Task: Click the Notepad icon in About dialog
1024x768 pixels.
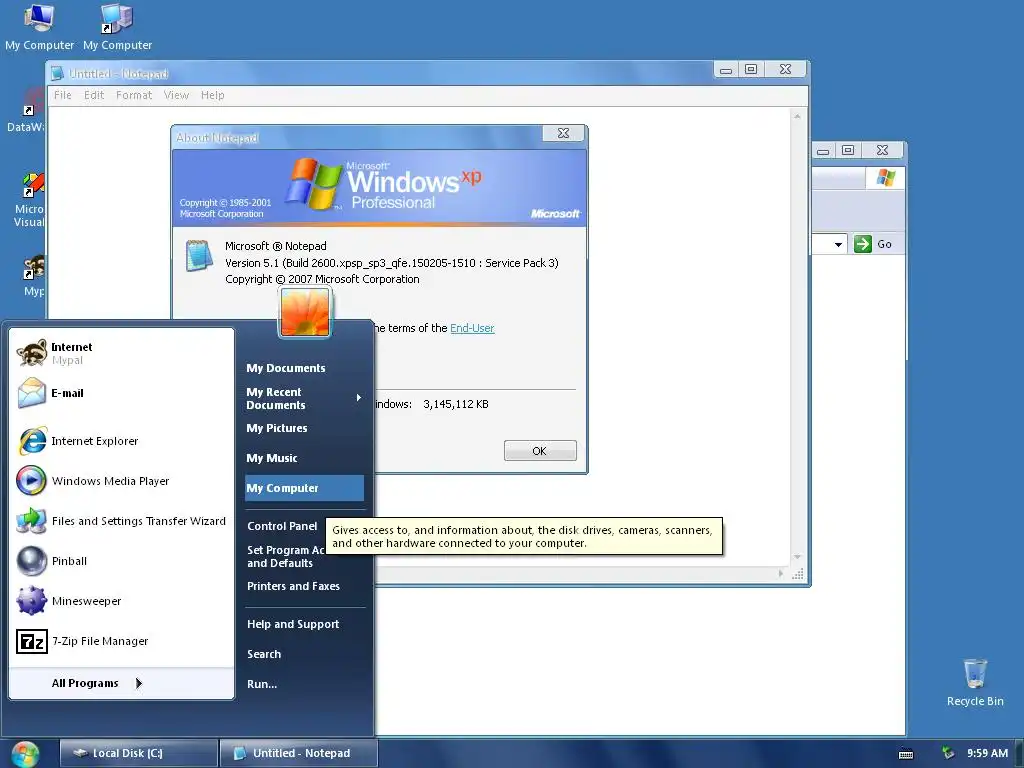Action: pos(199,255)
